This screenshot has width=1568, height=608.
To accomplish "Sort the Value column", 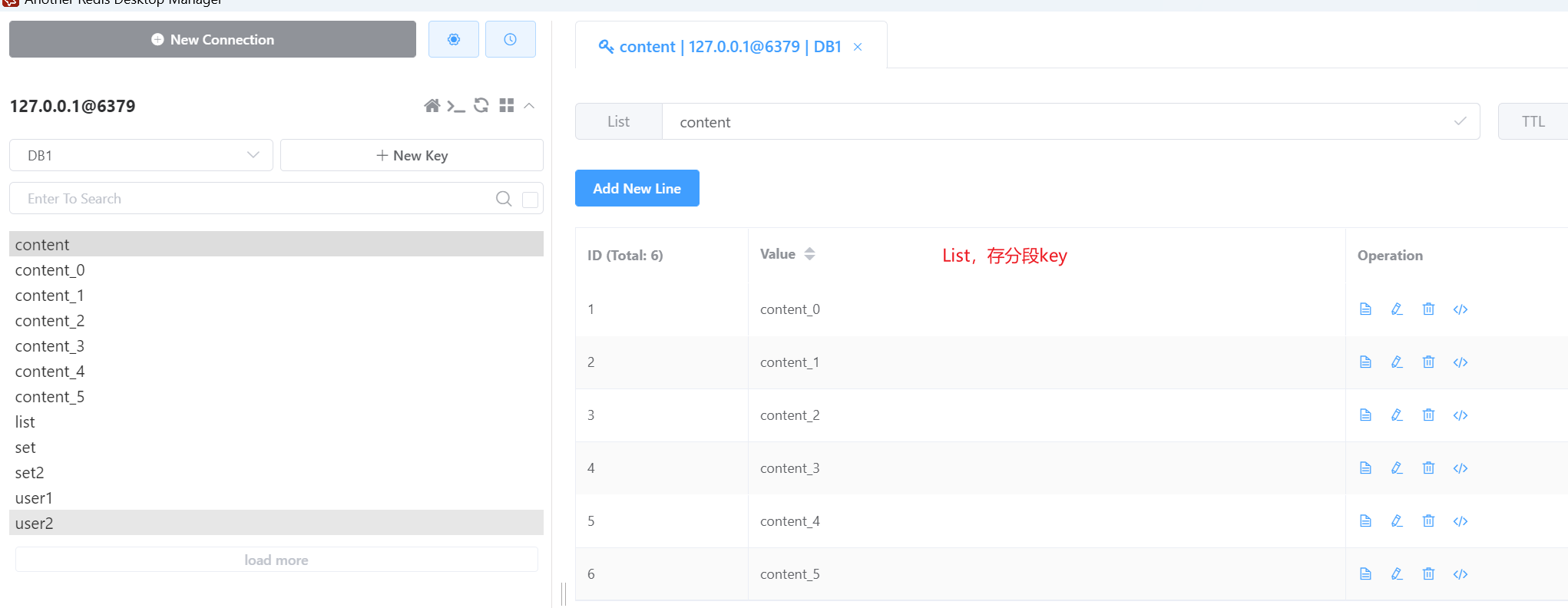I will coord(809,254).
